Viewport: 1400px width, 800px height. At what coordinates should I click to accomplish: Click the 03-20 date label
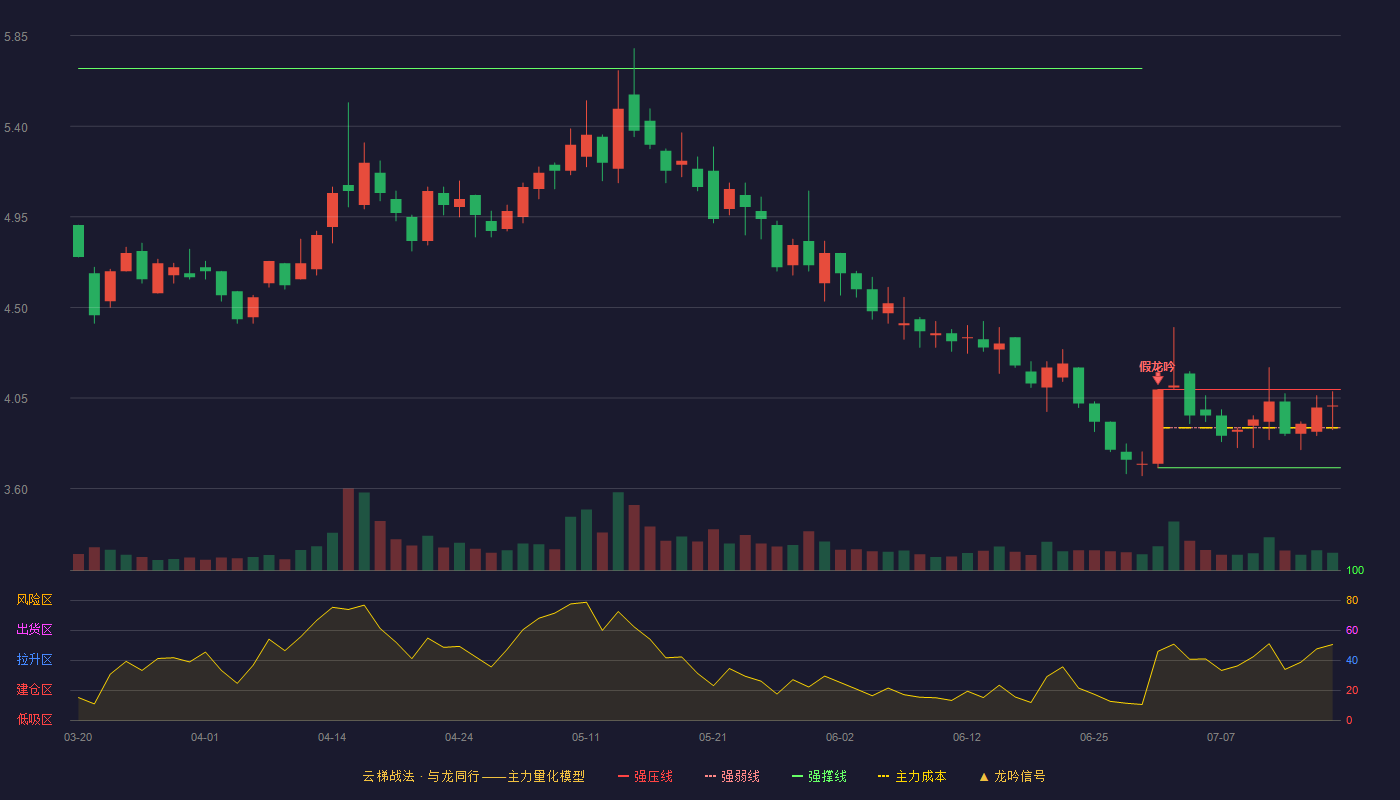tap(78, 737)
